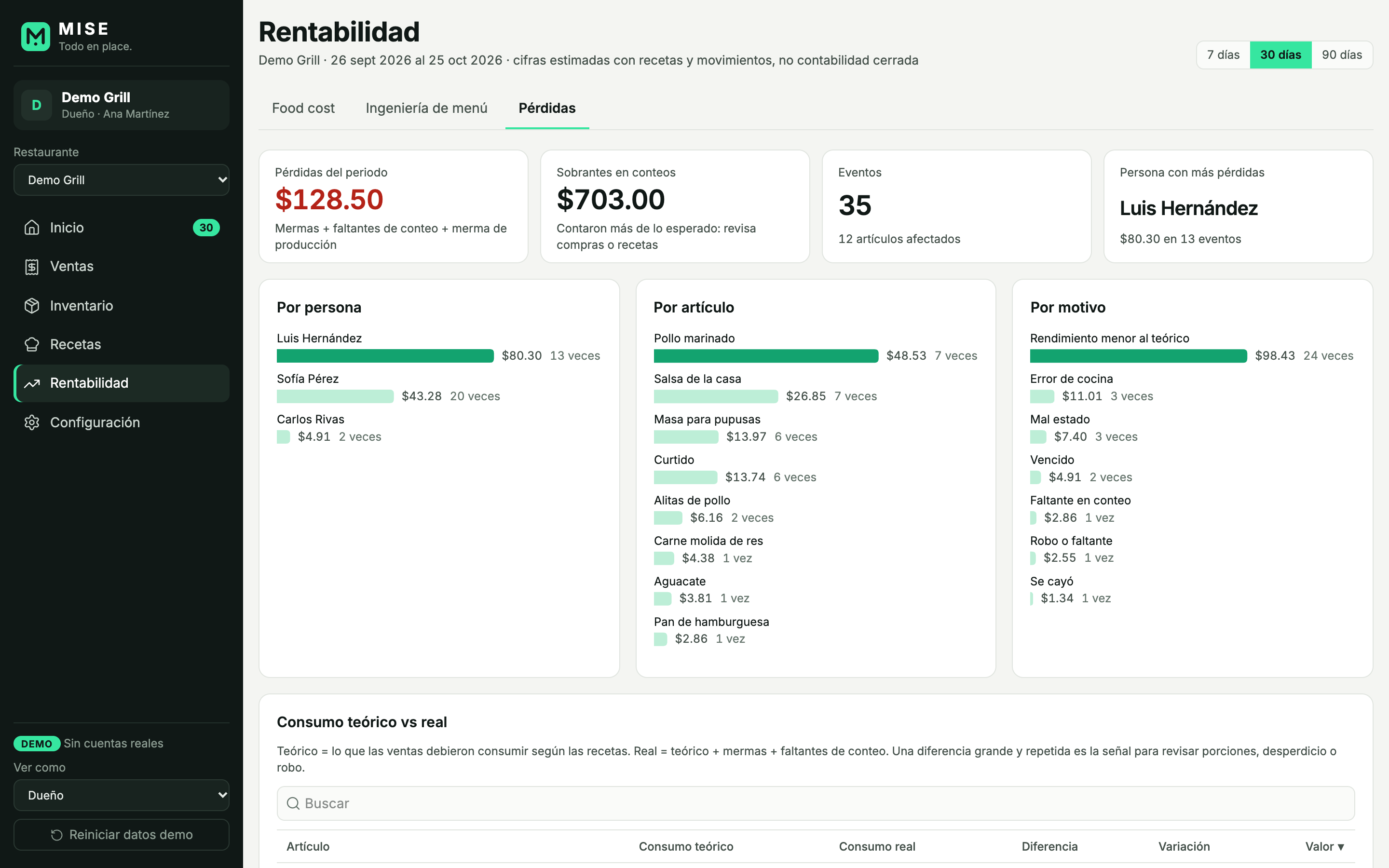Switch to the Food cost tab
This screenshot has width=1389, height=868.
point(303,108)
